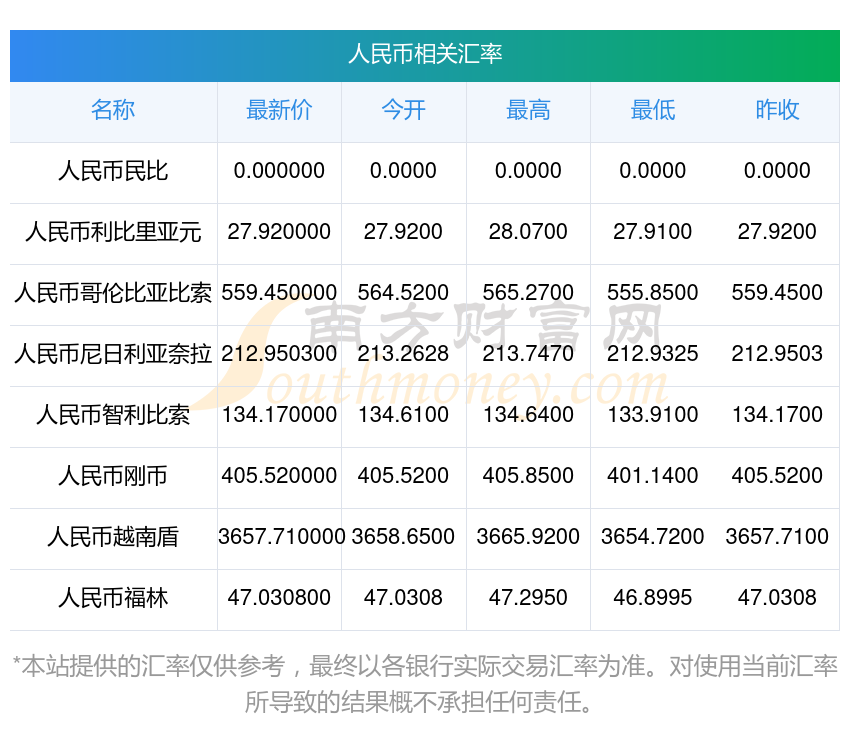Select the 今开 column header
This screenshot has width=850, height=733.
click(403, 110)
